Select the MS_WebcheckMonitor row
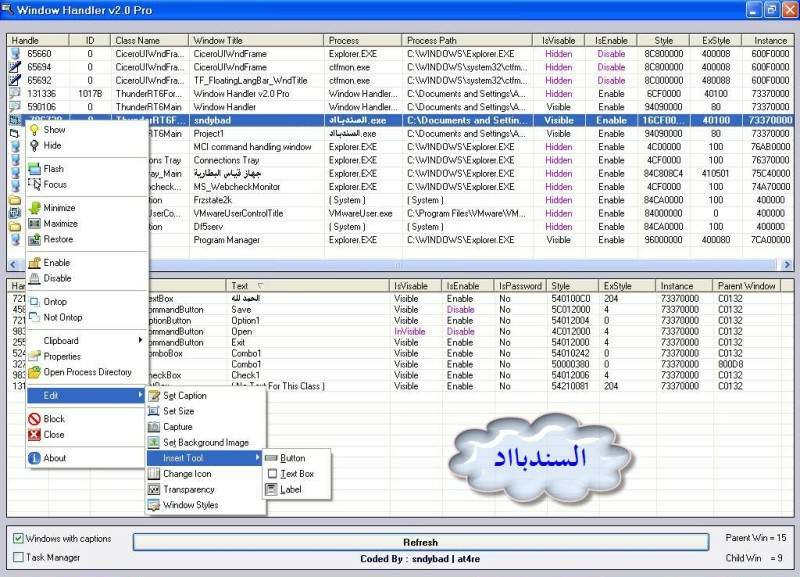Viewport: 800px width, 577px height. [400, 187]
